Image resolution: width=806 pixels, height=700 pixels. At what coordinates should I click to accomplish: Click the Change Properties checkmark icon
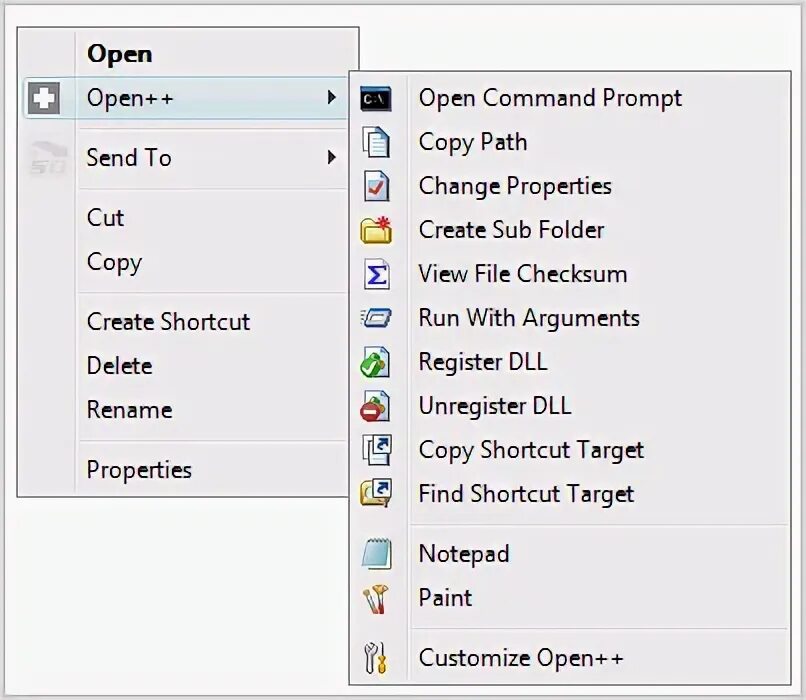(377, 186)
